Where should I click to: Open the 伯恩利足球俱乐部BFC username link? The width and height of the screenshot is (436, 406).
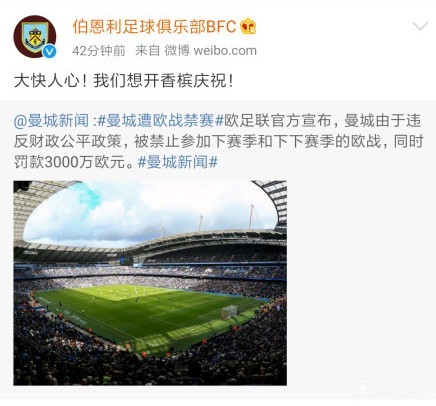(x=154, y=27)
